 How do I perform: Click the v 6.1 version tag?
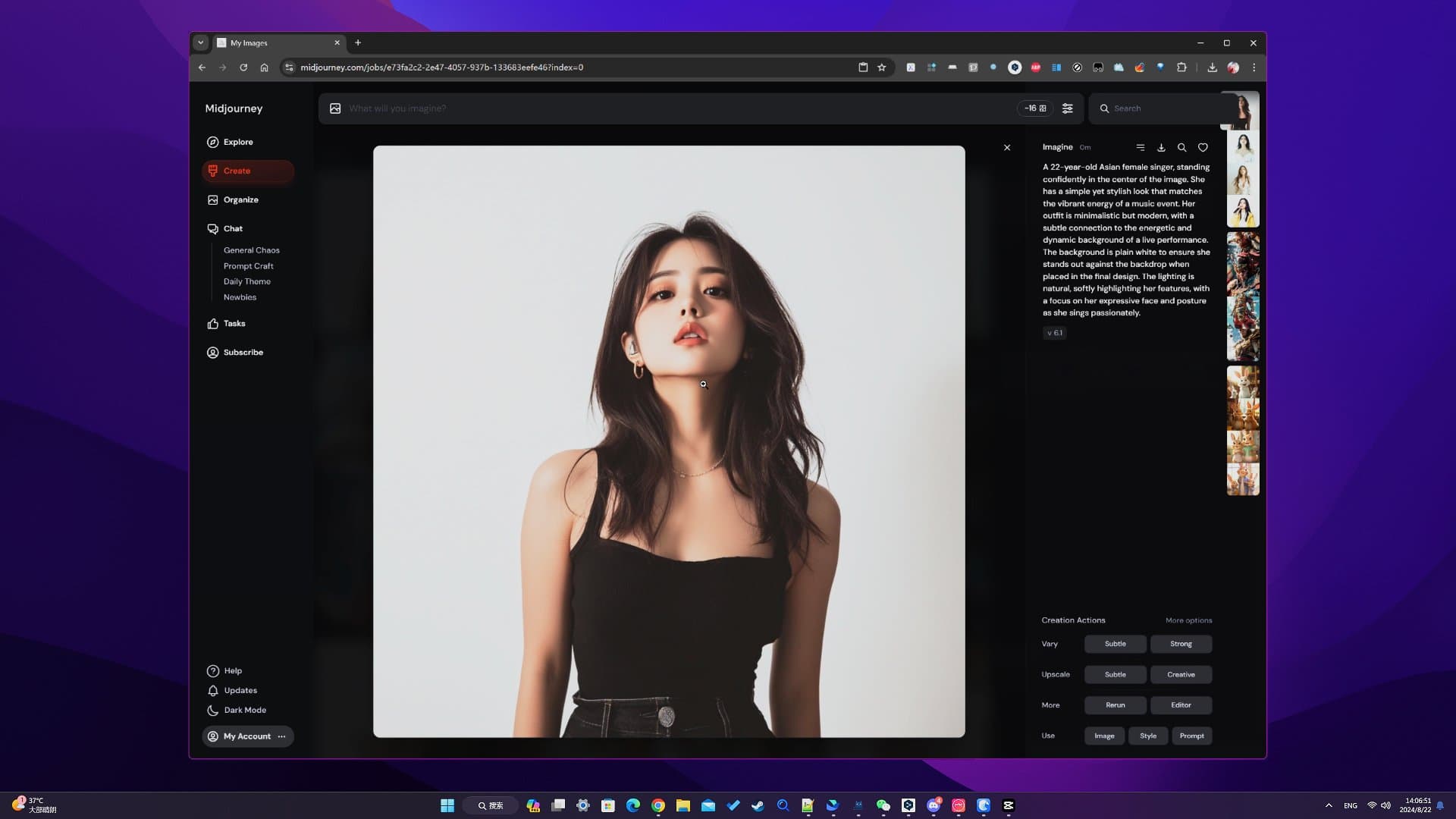coord(1054,333)
